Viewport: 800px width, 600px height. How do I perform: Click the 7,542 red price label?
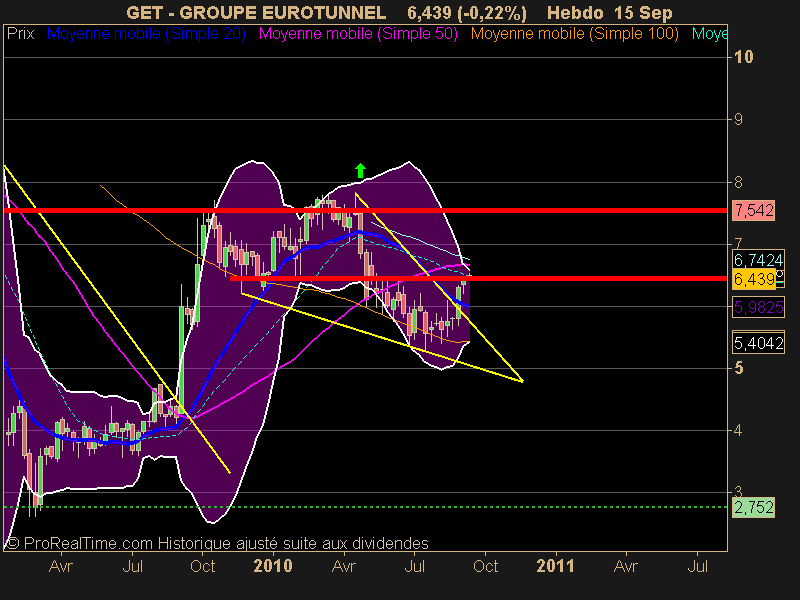(x=754, y=210)
